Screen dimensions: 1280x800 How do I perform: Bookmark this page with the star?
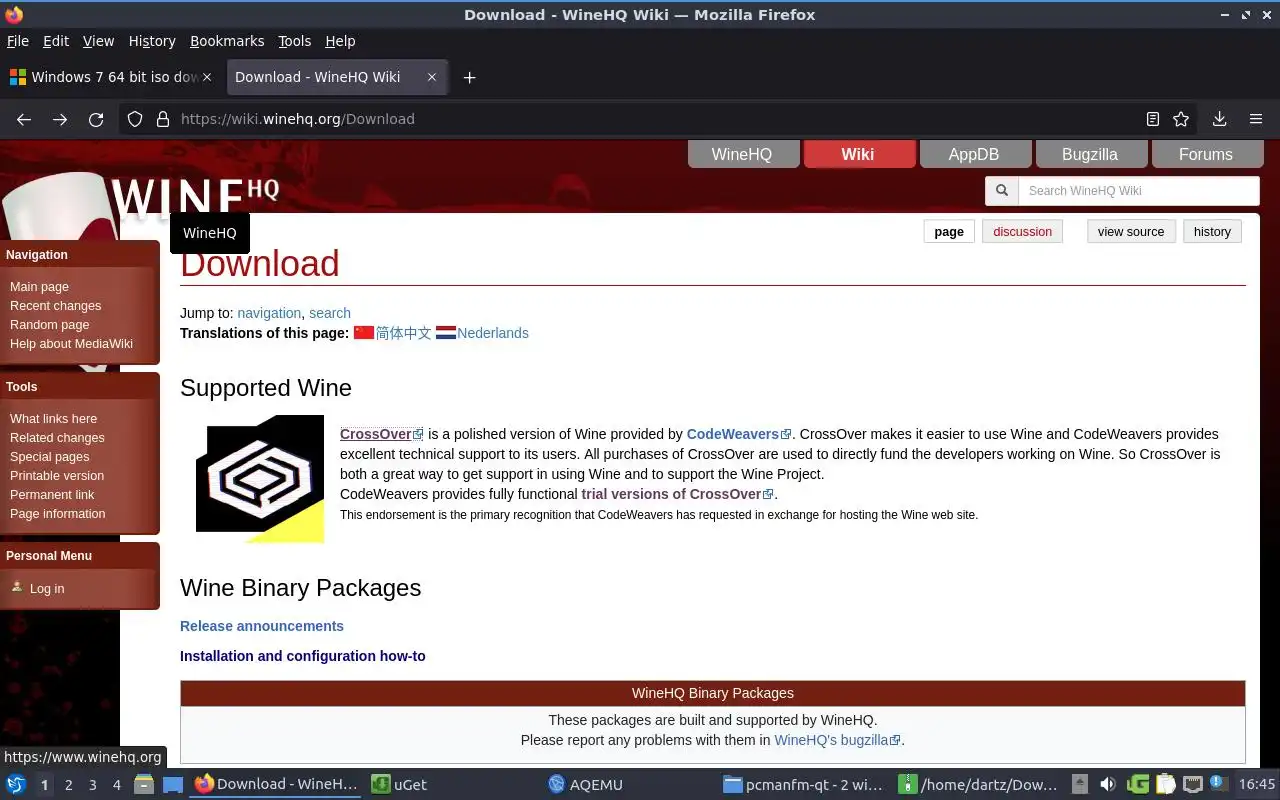point(1181,119)
